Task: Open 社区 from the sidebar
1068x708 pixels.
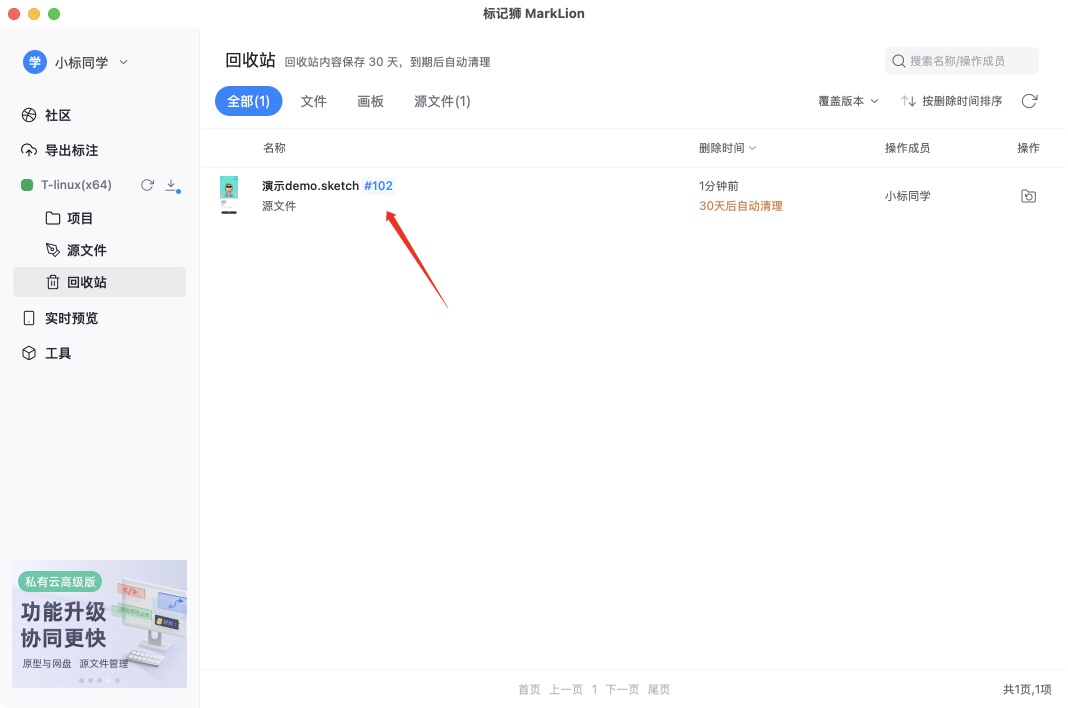Action: point(58,115)
